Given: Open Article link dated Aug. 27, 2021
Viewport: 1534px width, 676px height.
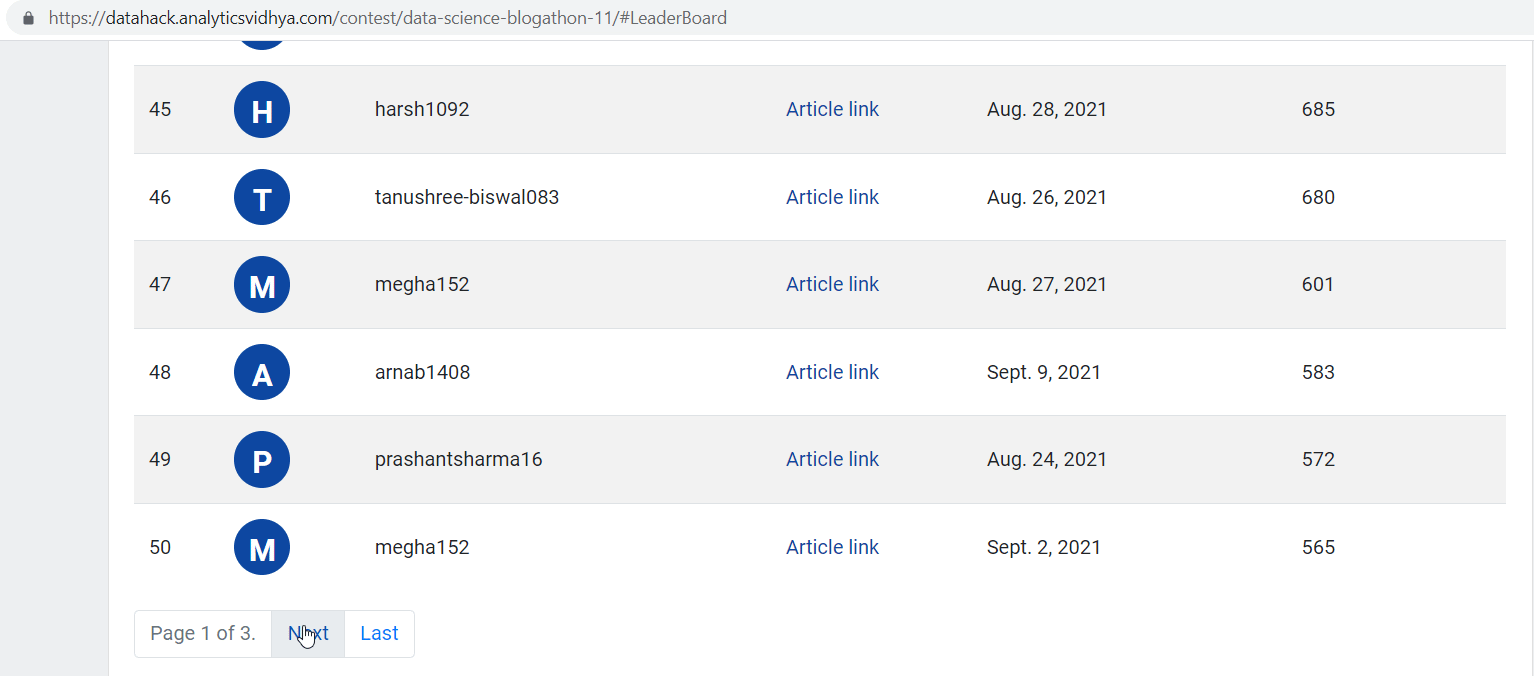Looking at the screenshot, I should (832, 285).
